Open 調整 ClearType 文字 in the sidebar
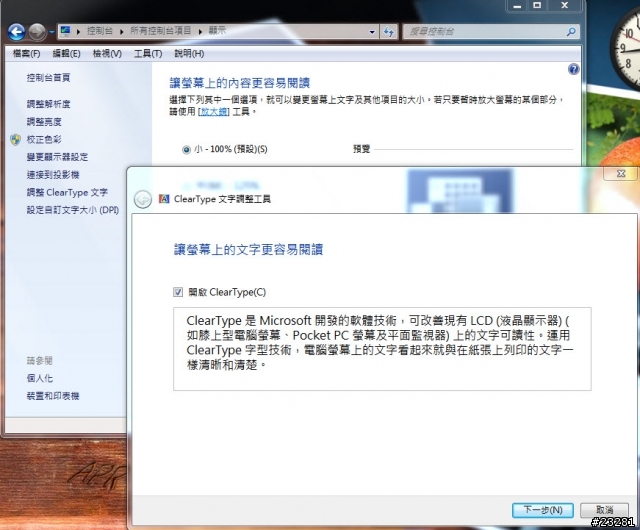Screen dimensions: 640x530 tap(67, 192)
